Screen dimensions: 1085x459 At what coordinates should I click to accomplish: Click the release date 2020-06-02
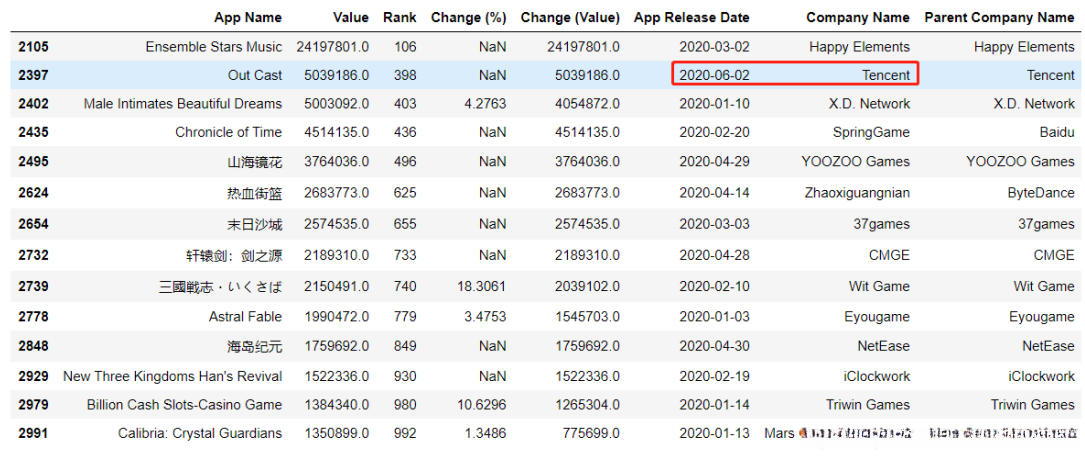point(714,75)
